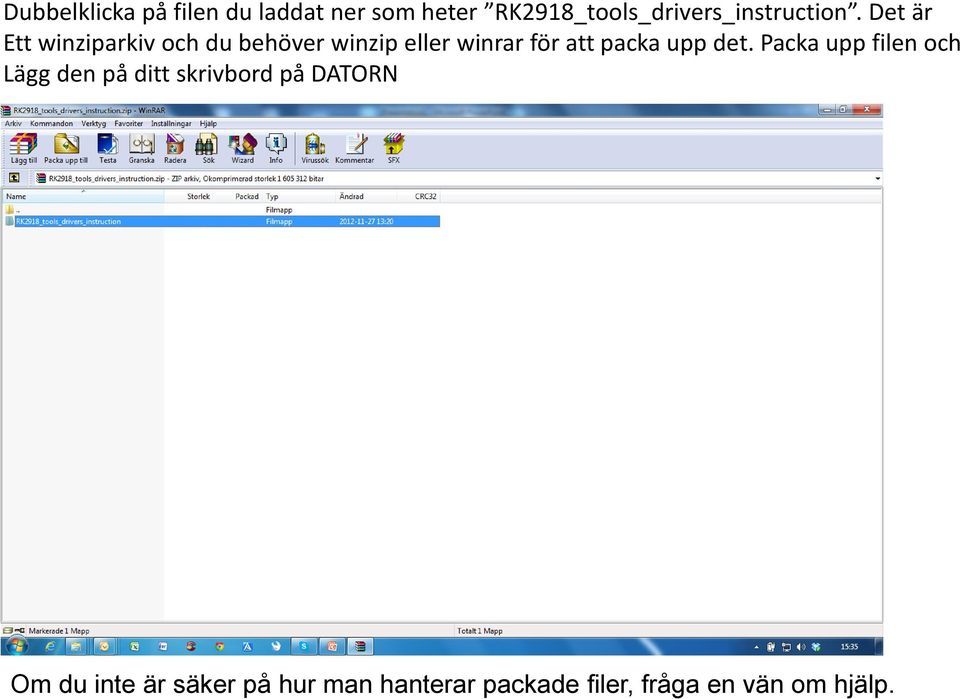Select the parent folder '..' row
The width and height of the screenshot is (960, 699).
click(x=222, y=210)
